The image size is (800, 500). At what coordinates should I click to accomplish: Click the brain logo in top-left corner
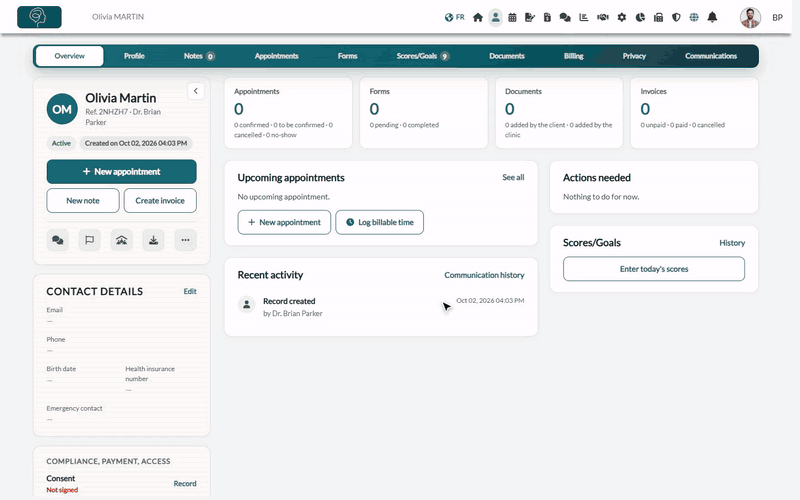tap(39, 17)
